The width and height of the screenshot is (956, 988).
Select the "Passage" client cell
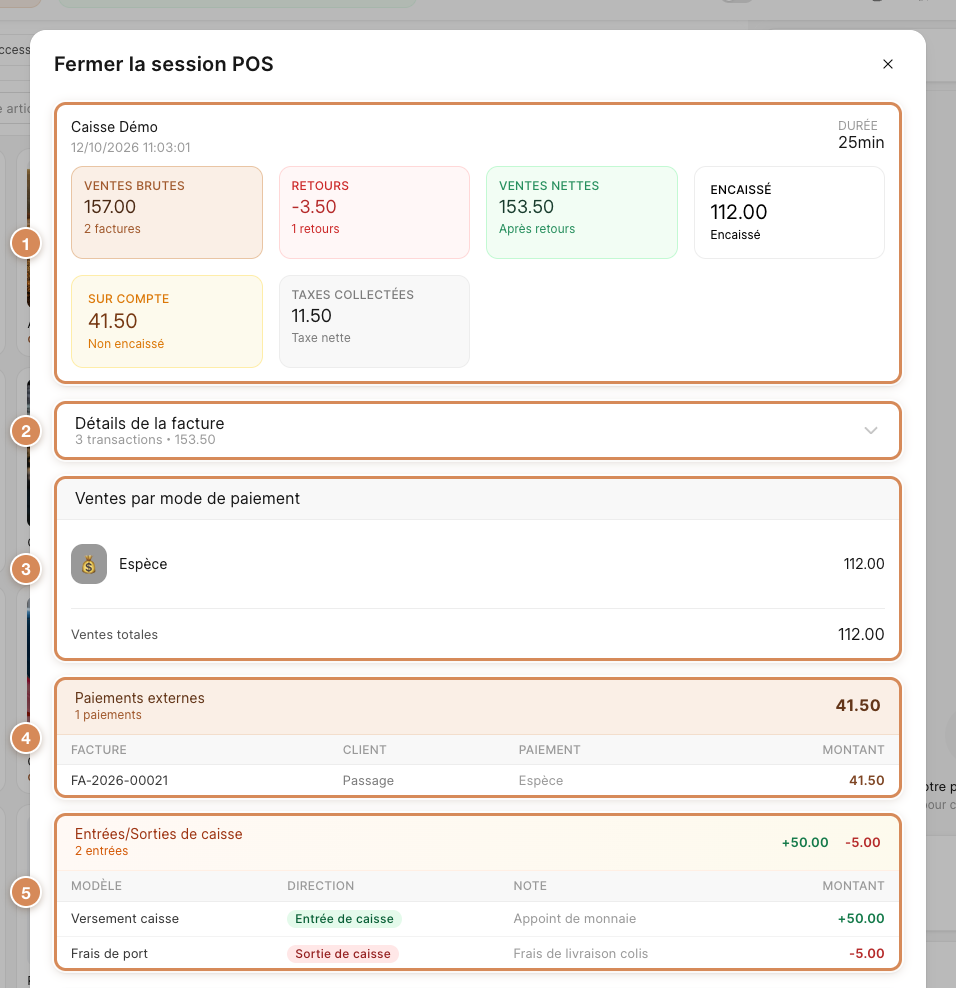pos(368,781)
